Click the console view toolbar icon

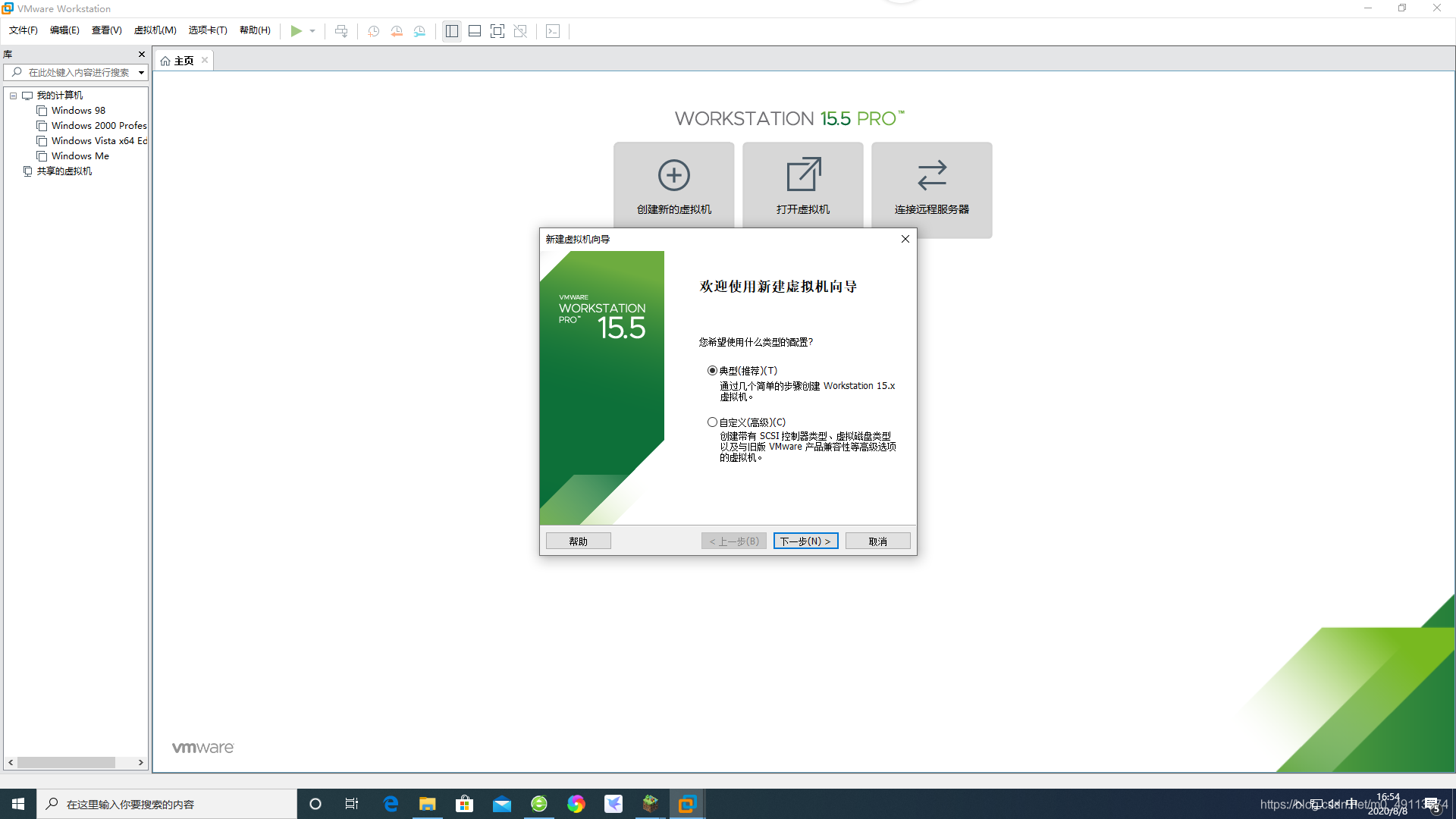point(553,31)
